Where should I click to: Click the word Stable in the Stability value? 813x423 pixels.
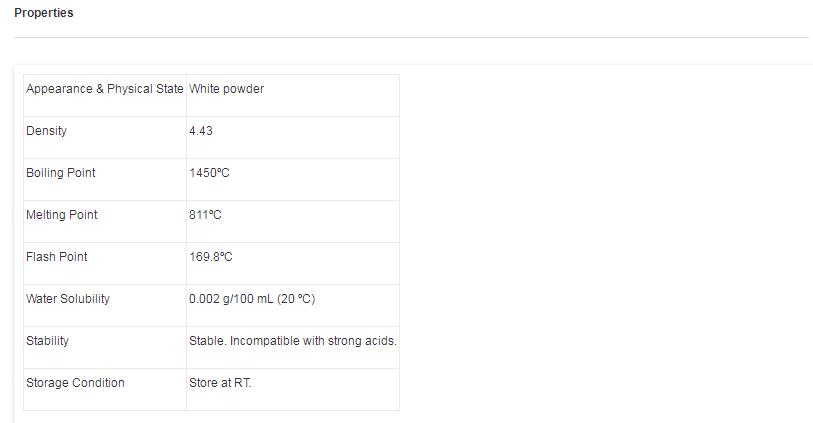207,341
